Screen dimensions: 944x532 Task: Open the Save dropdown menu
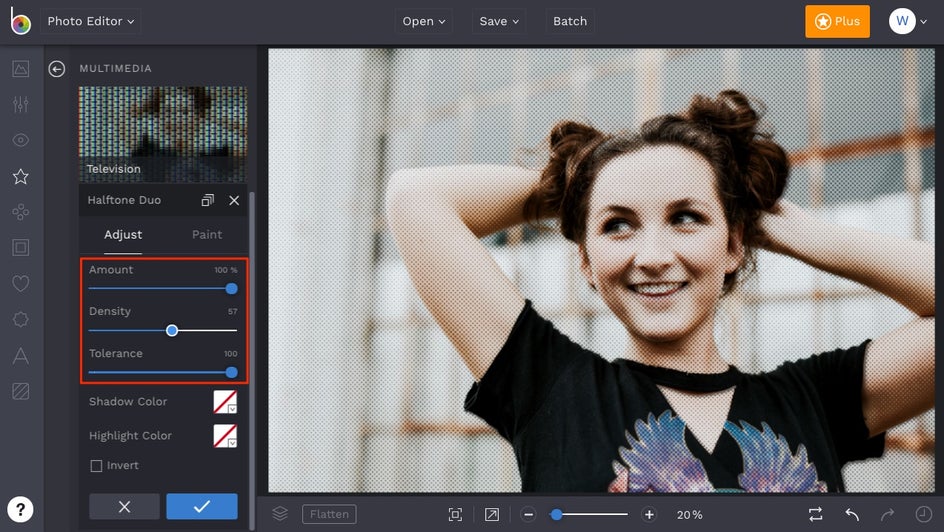click(499, 21)
